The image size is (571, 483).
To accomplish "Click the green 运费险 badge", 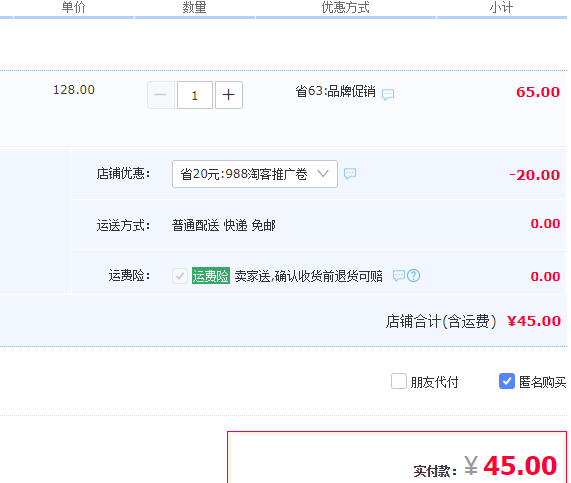I will (x=211, y=276).
